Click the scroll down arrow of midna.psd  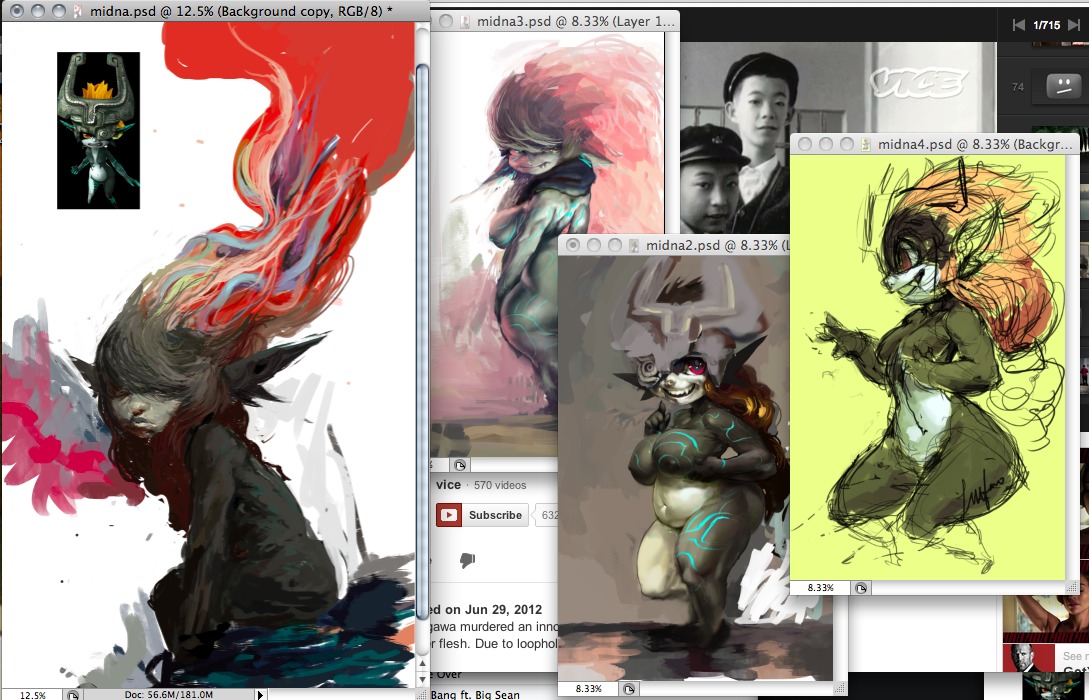point(422,678)
